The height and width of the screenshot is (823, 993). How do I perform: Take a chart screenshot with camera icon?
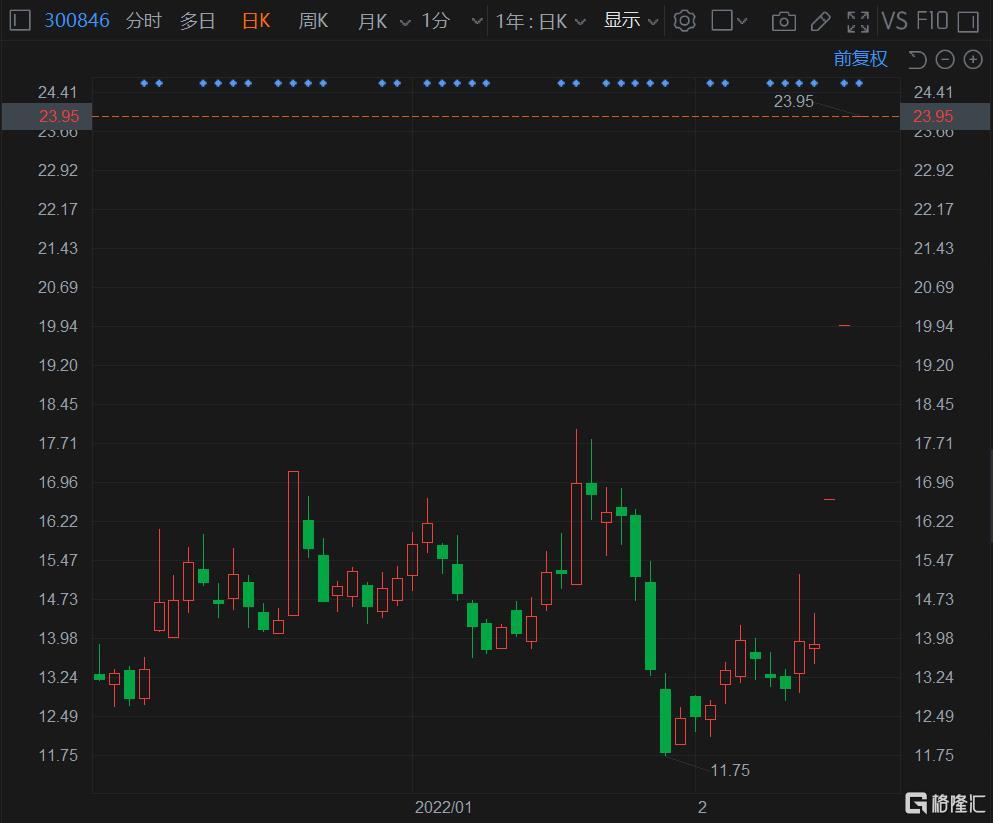(x=783, y=22)
